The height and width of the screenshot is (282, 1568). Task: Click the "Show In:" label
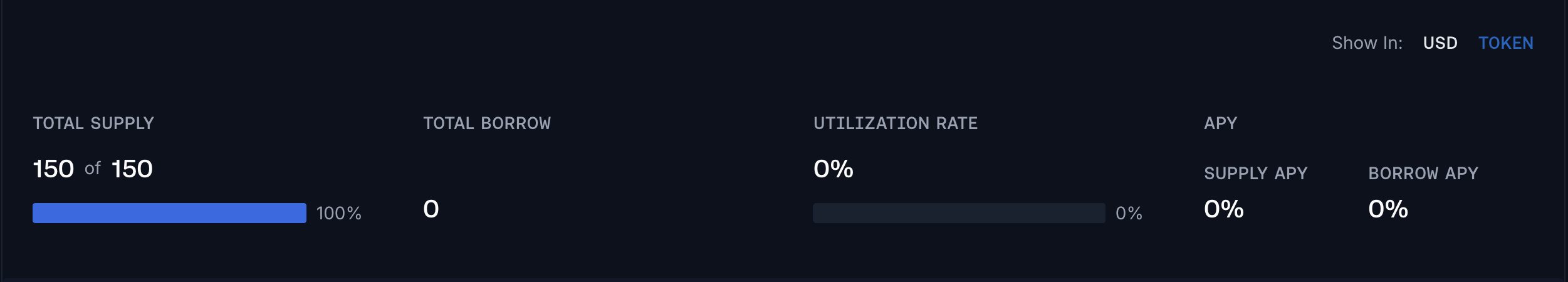point(1367,43)
